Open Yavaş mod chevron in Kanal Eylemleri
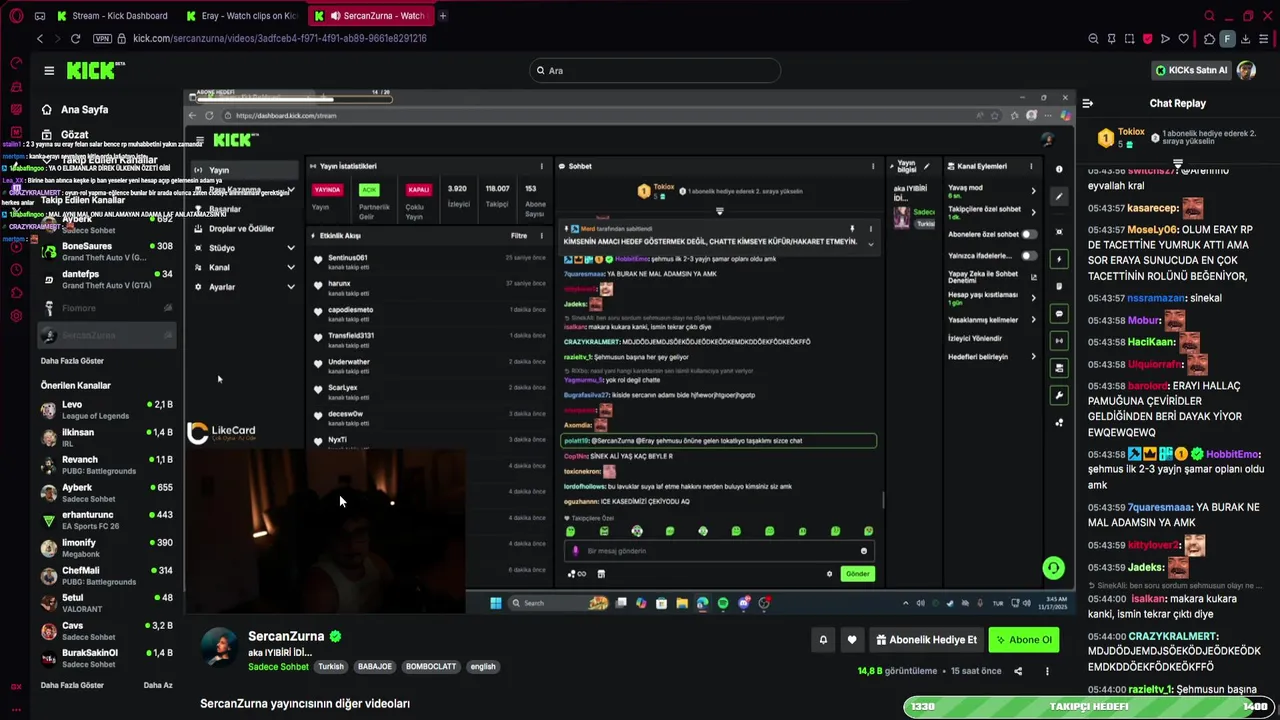Screen dimensions: 1280x720 click(1033, 190)
